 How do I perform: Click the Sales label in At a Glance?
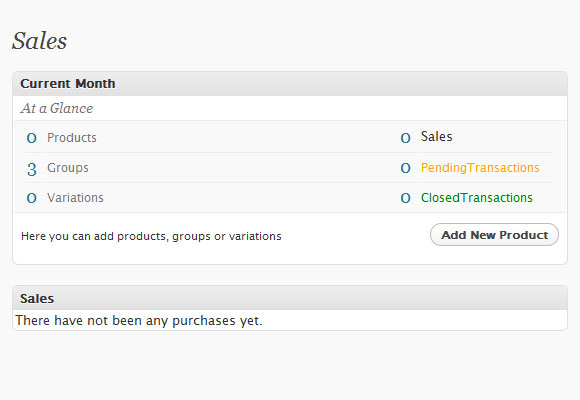(x=436, y=137)
